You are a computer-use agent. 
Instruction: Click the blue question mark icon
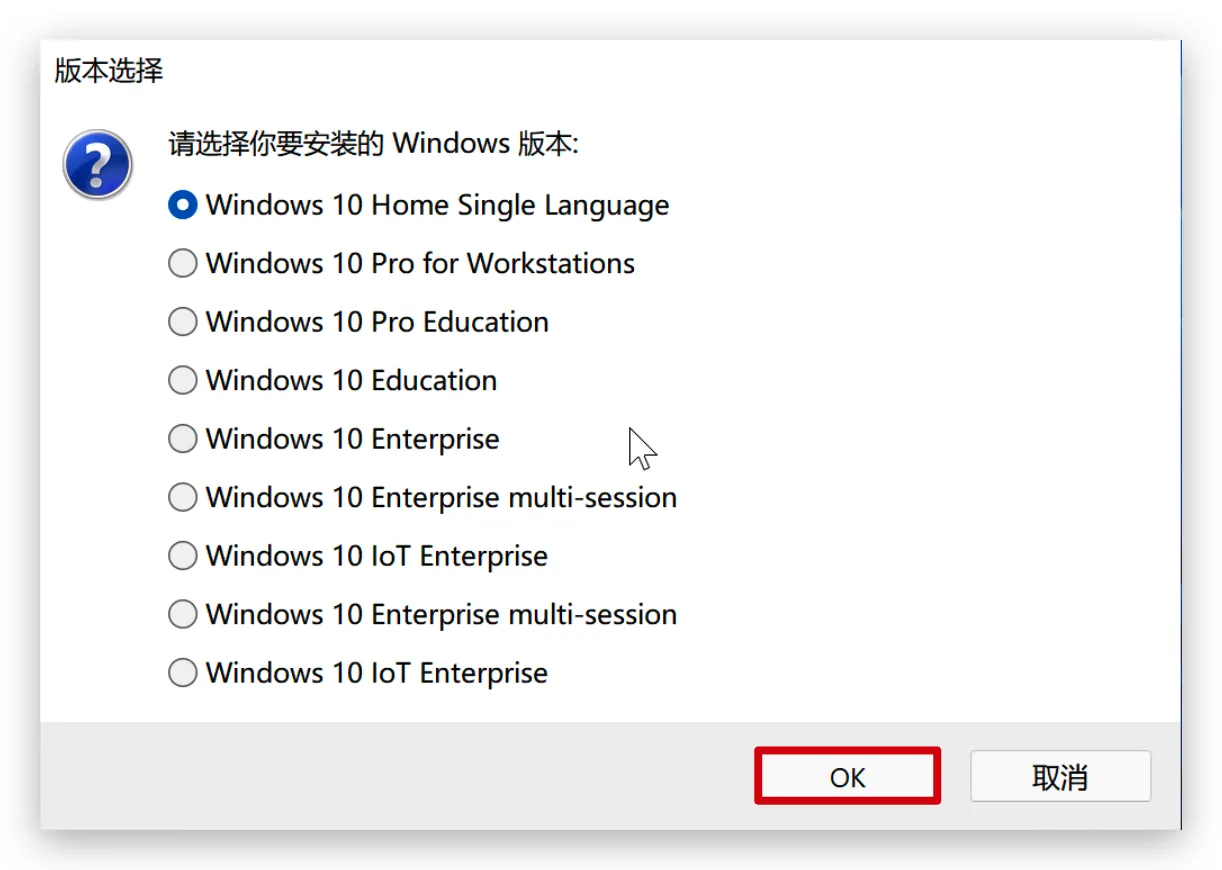click(x=98, y=165)
